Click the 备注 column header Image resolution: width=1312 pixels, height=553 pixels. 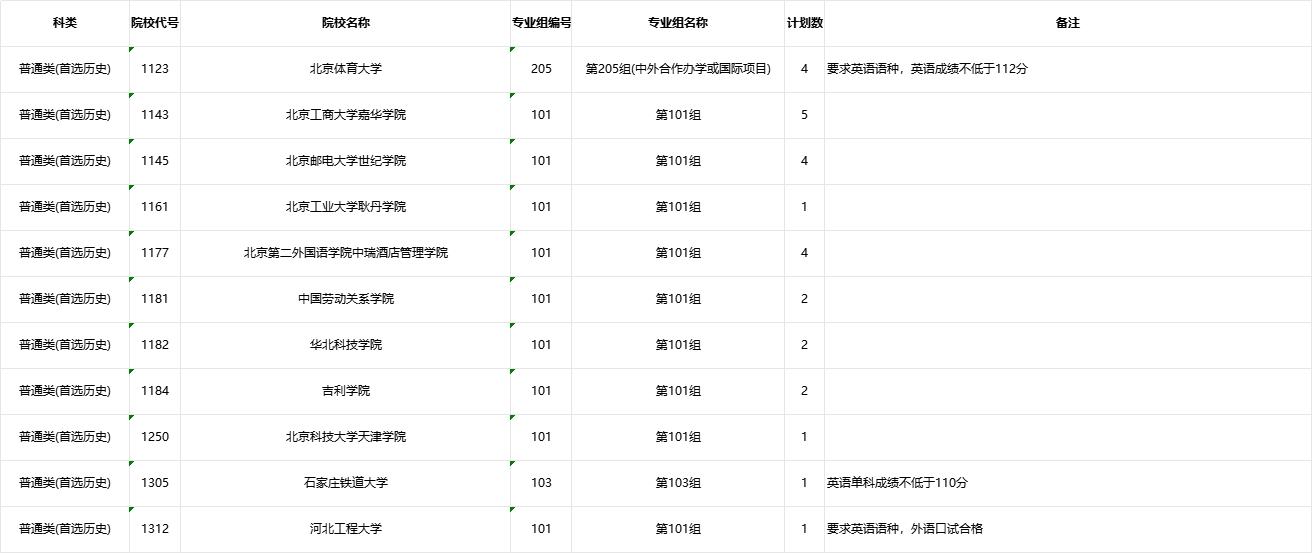[x=1067, y=23]
